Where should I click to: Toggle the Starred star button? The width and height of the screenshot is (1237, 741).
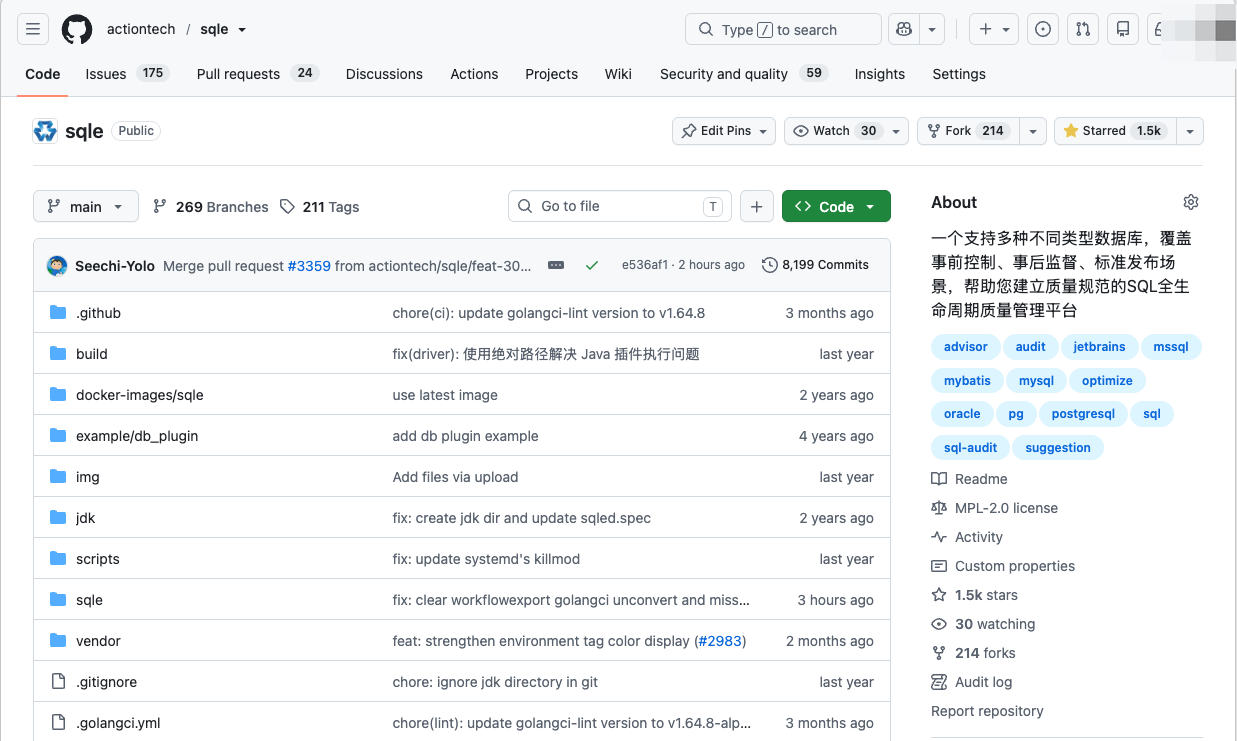tap(1114, 131)
